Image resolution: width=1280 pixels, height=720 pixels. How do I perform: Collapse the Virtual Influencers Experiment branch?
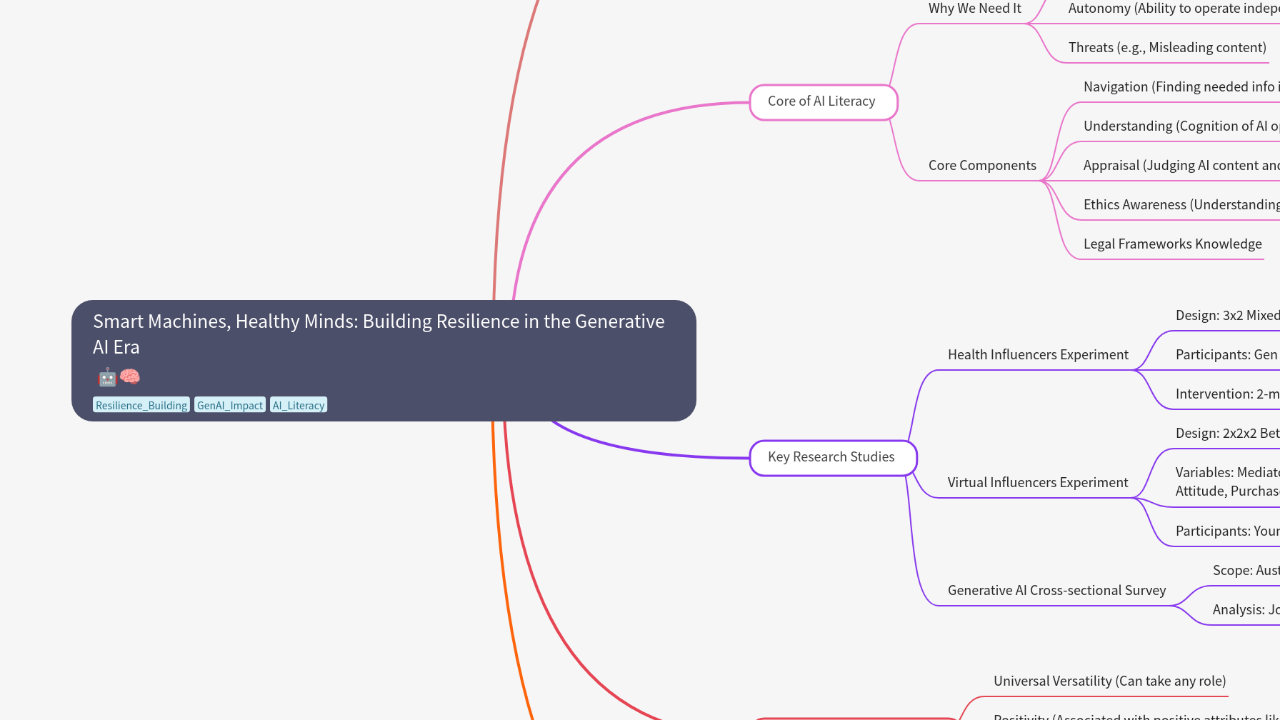[1038, 482]
